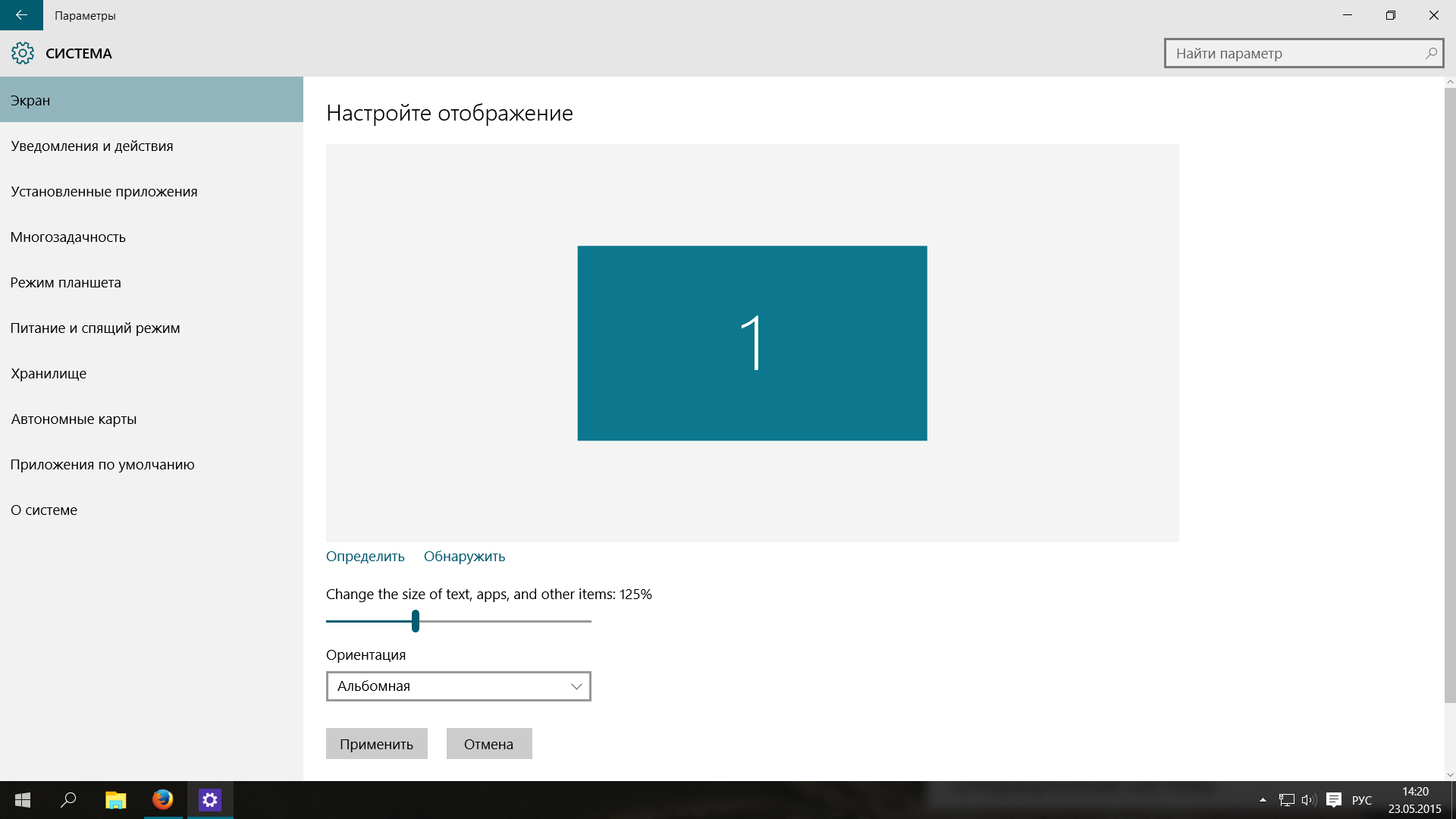Open the network tray icon
Image resolution: width=1456 pixels, height=819 pixels.
(1287, 800)
